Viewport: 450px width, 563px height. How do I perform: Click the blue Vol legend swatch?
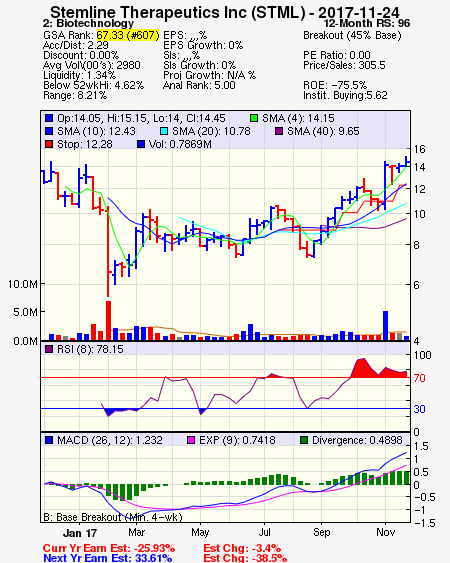pos(141,144)
